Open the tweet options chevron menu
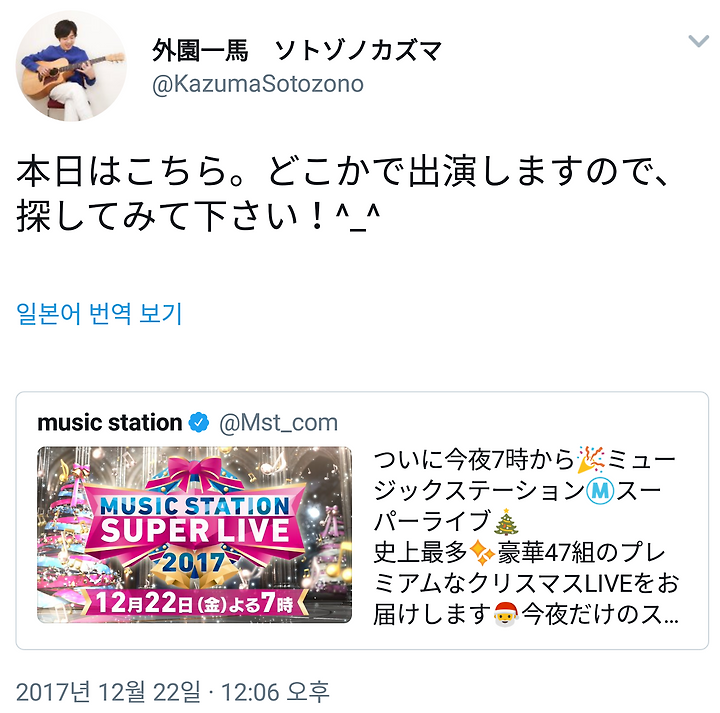Screen dimensions: 720x713 pos(698,41)
